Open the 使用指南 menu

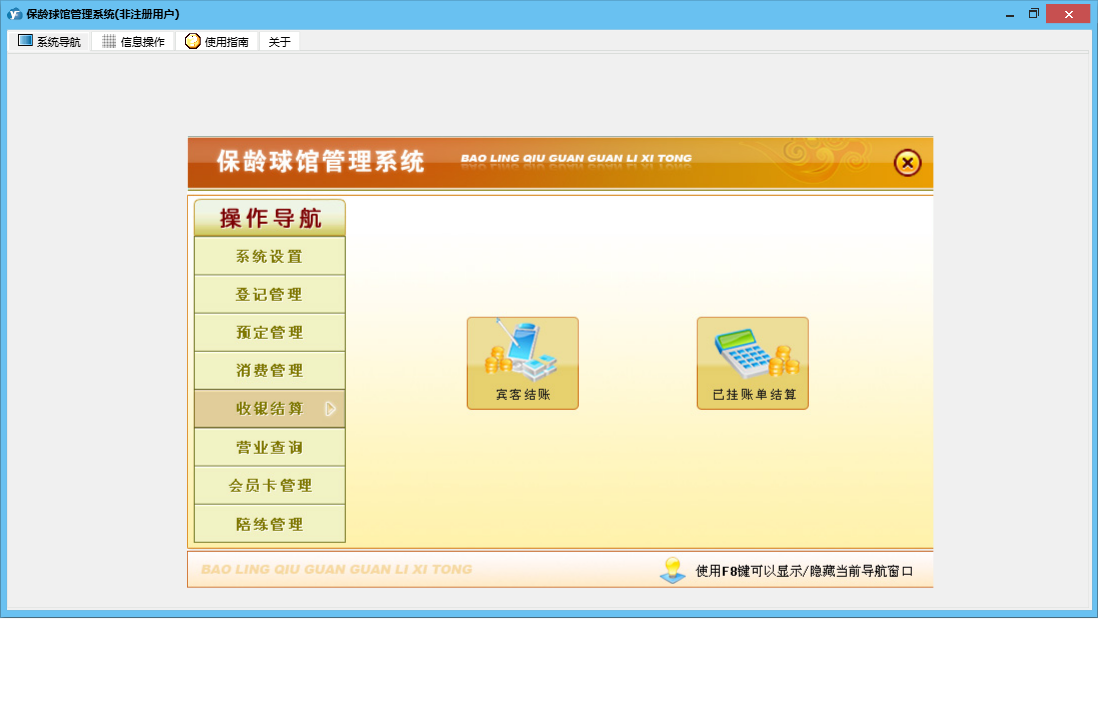tap(217, 41)
